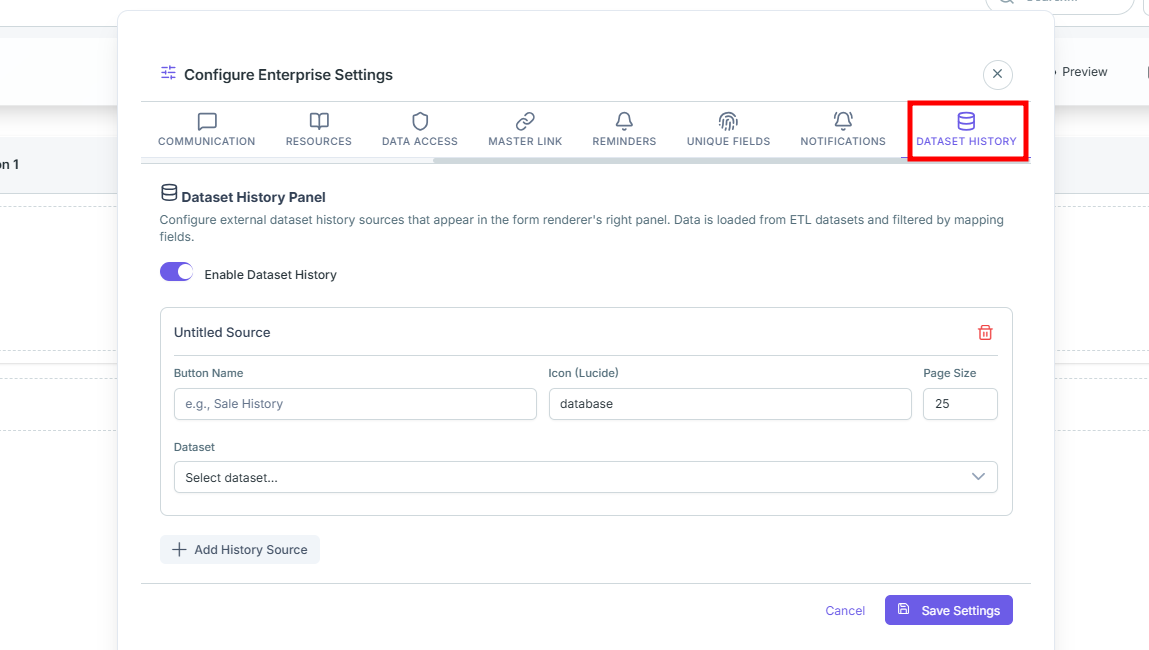The image size is (1149, 650).
Task: Click the Resources book icon
Action: click(319, 121)
